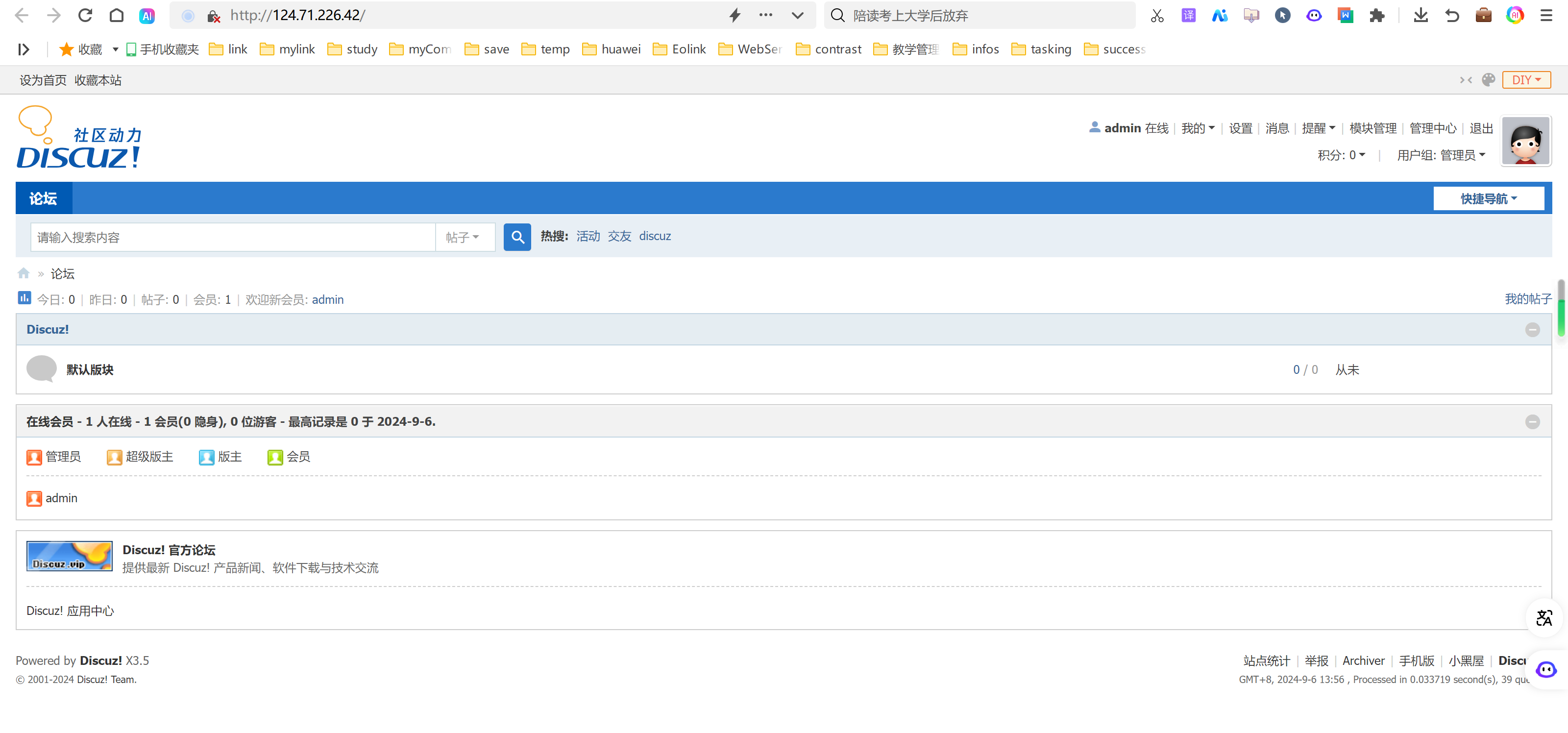Click the scissors screenshot tool icon

[1157, 15]
